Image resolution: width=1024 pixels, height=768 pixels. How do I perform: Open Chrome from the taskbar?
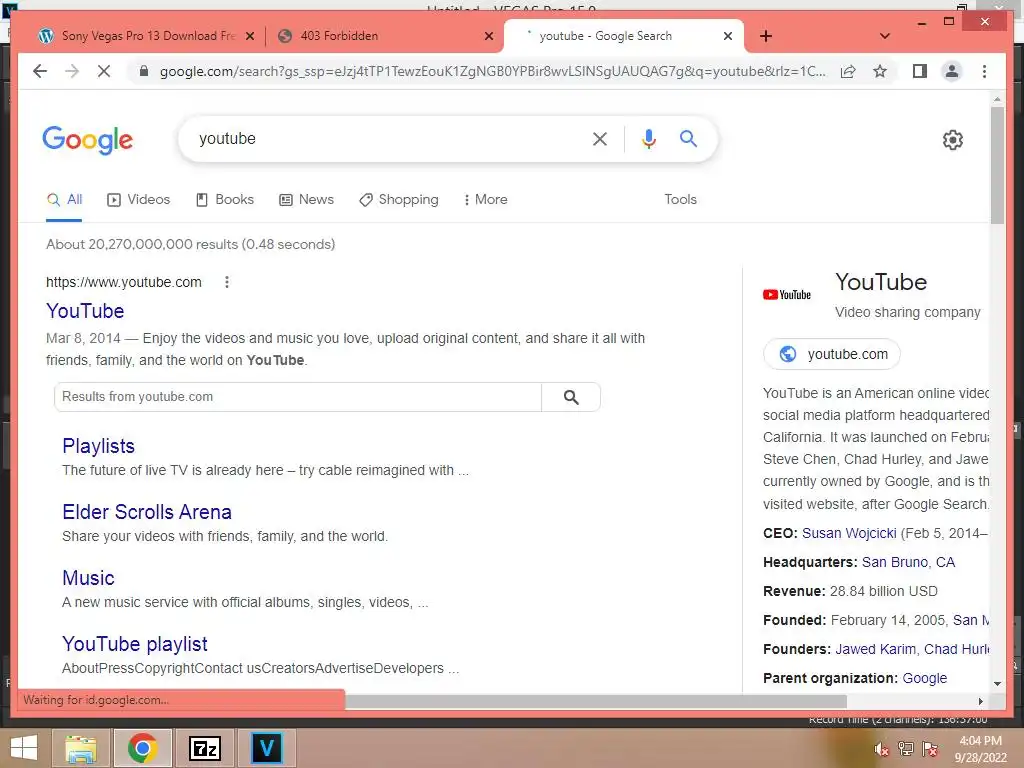tap(143, 748)
